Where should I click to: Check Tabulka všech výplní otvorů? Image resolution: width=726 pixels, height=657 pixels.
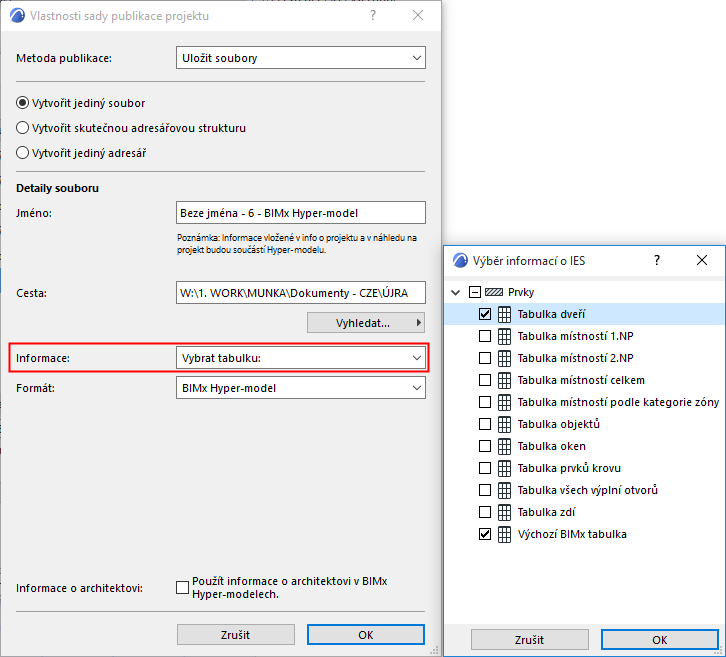coord(485,490)
